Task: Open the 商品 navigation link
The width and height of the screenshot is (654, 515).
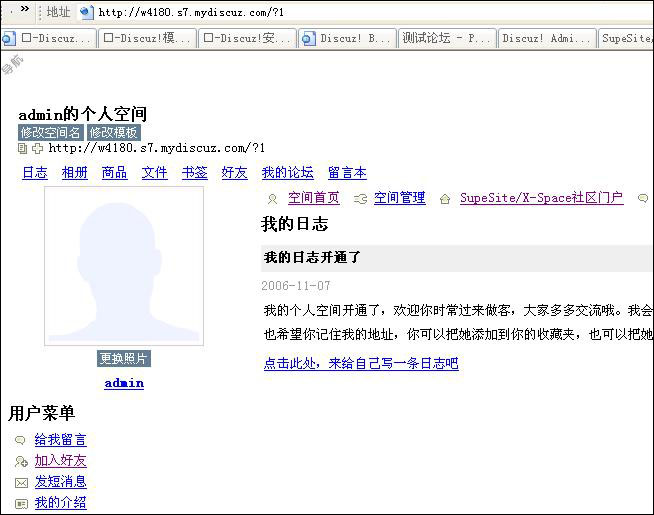Action: pos(115,173)
